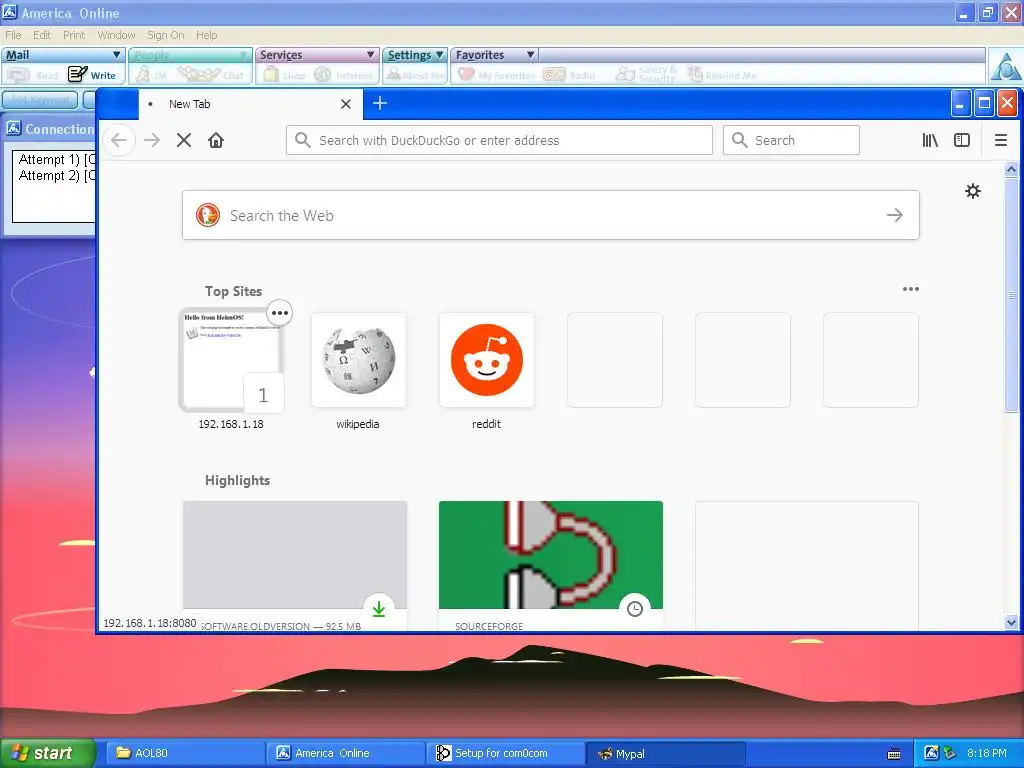Stop page loading with the X button

point(184,140)
